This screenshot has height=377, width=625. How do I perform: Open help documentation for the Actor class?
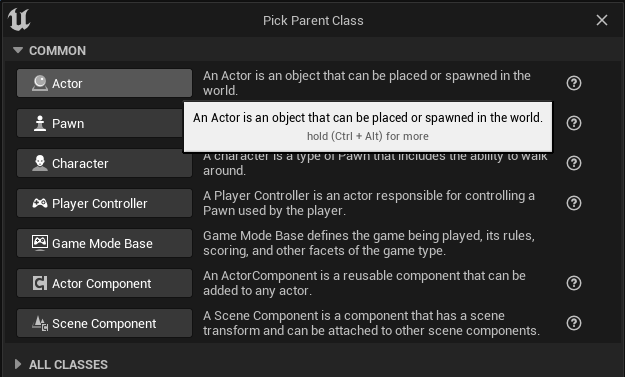tap(574, 83)
